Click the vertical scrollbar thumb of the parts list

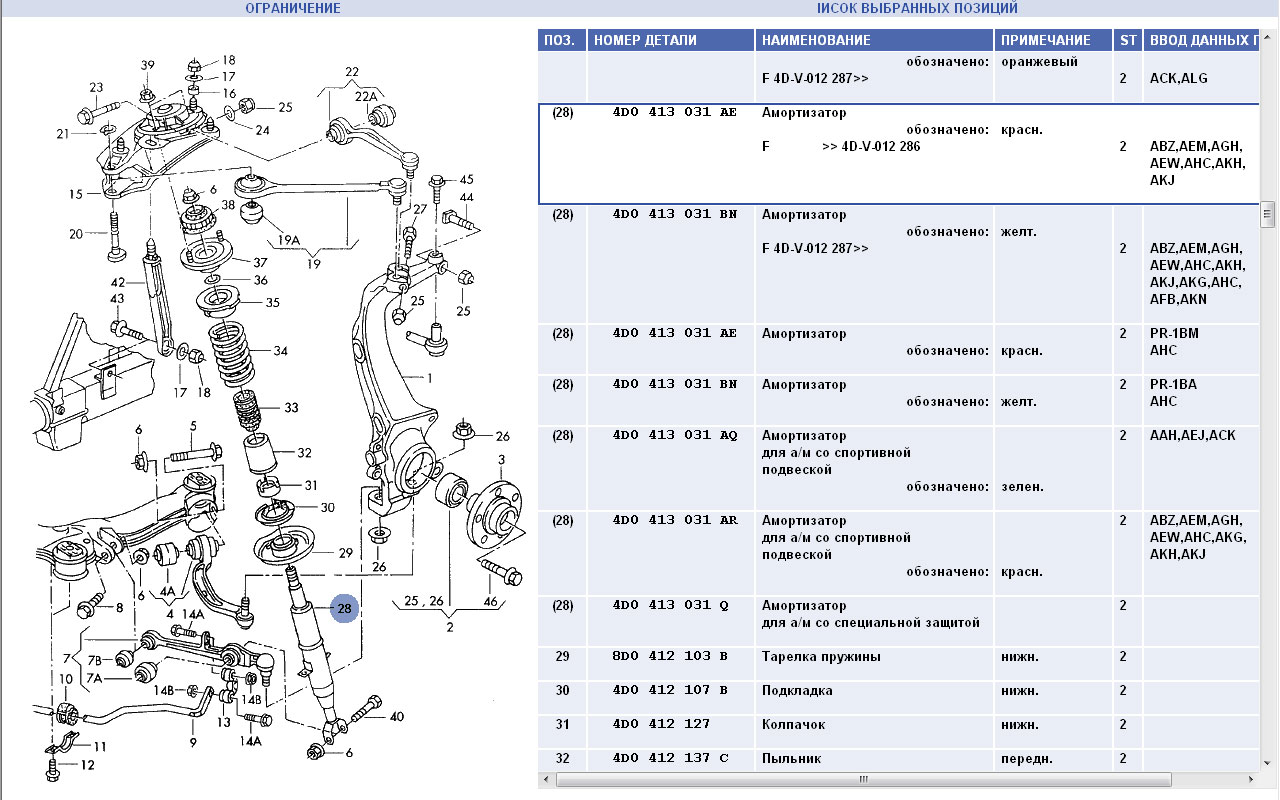pyautogui.click(x=1267, y=215)
